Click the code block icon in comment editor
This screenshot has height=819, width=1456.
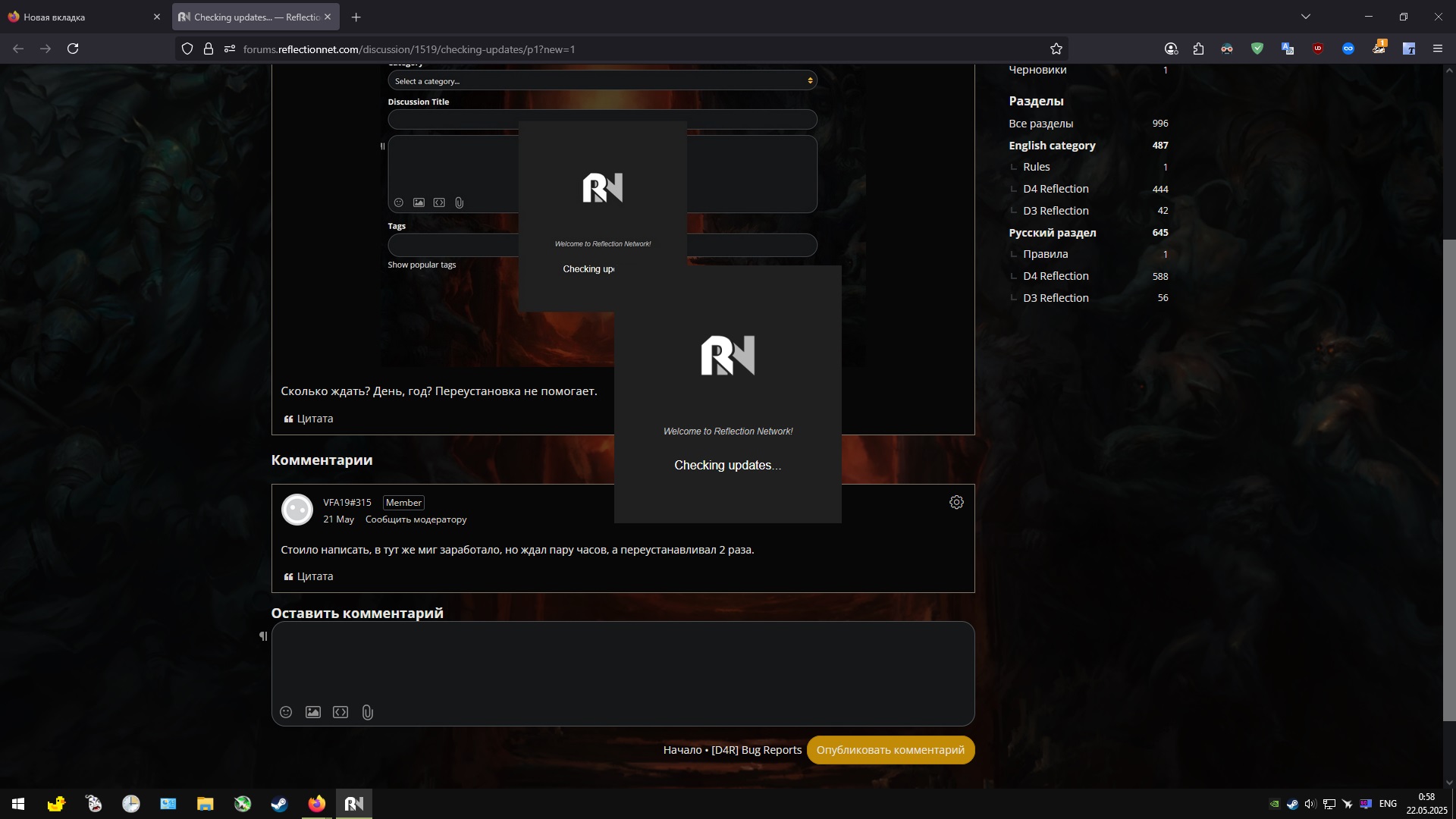(x=340, y=712)
